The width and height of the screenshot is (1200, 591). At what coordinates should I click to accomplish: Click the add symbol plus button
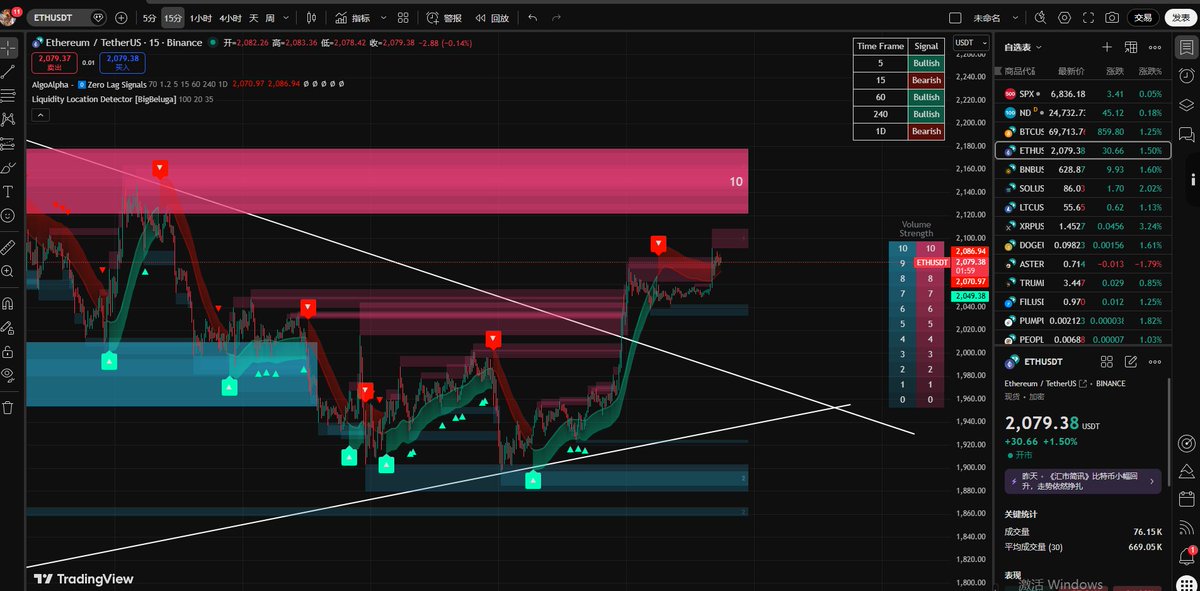121,18
